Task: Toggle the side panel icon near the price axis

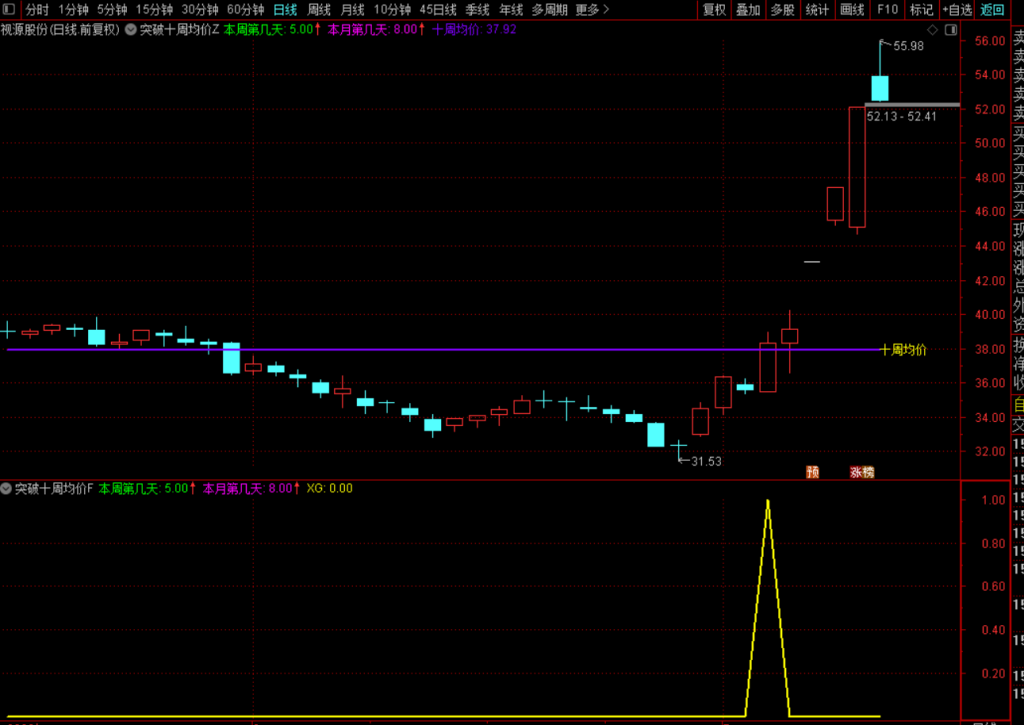Action: (951, 29)
